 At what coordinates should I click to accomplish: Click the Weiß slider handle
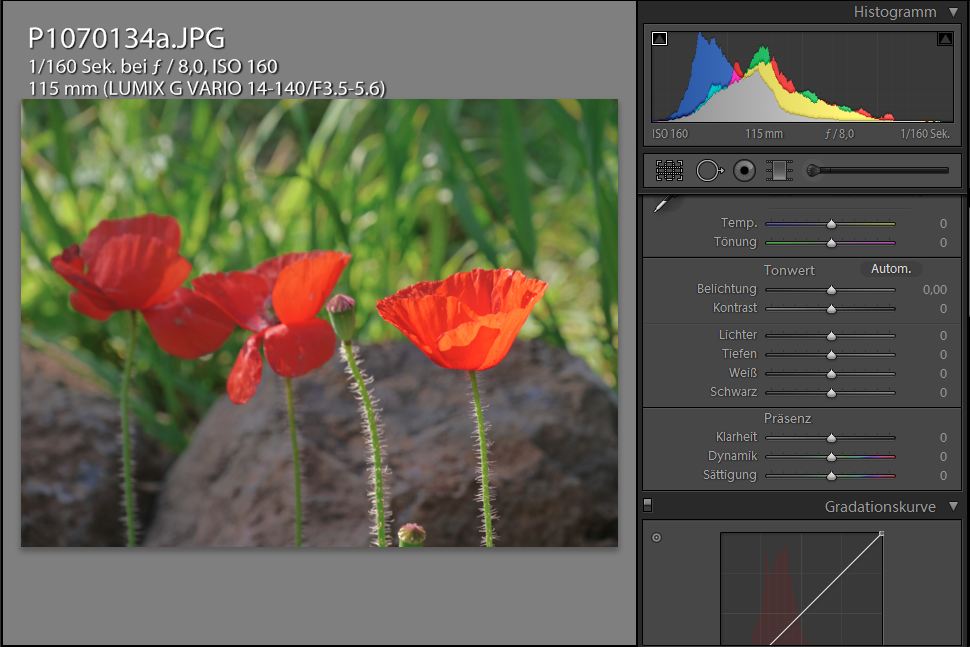(x=831, y=374)
